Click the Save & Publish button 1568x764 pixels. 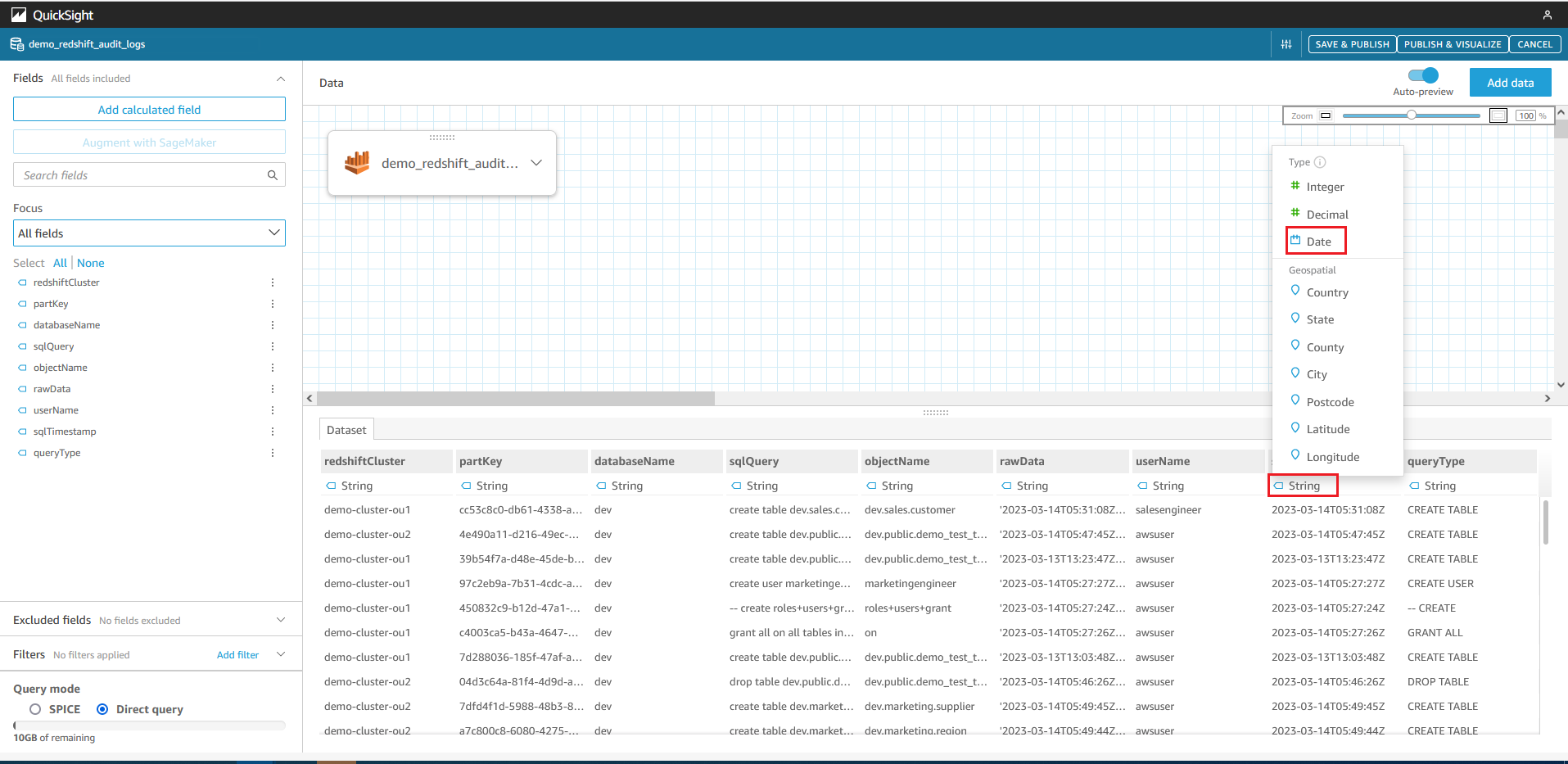click(1352, 44)
